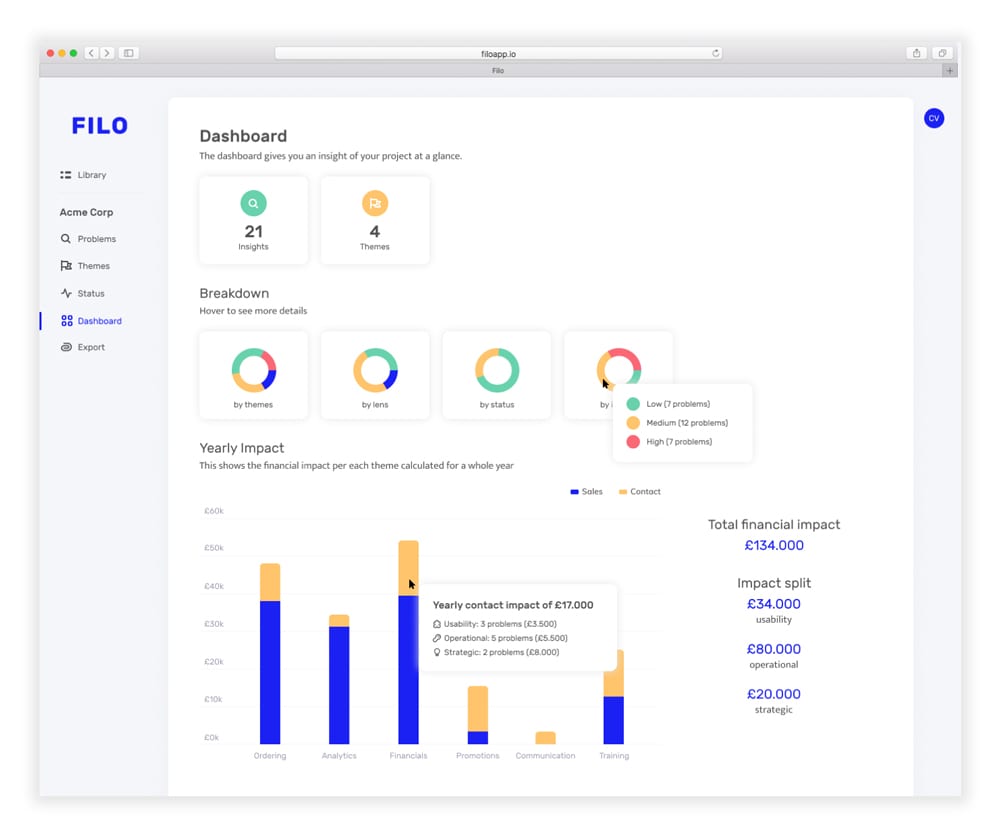Go to the Themes page
Screen dimensions: 1000x837
[85, 266]
